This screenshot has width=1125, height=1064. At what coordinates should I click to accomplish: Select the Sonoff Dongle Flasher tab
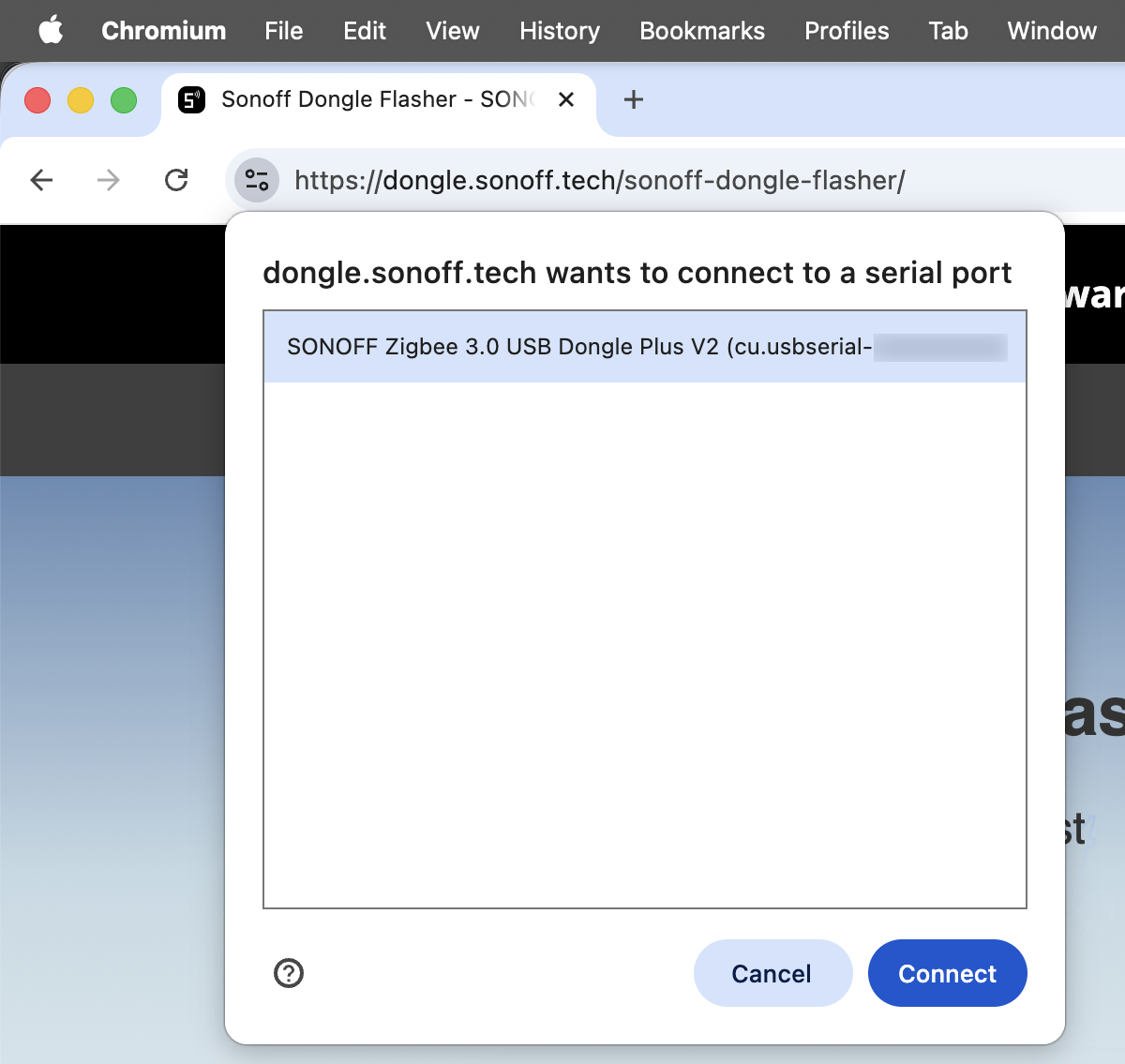(379, 100)
